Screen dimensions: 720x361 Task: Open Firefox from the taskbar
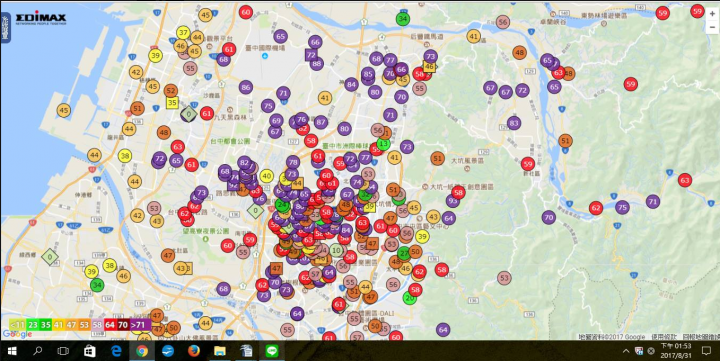coord(194,351)
